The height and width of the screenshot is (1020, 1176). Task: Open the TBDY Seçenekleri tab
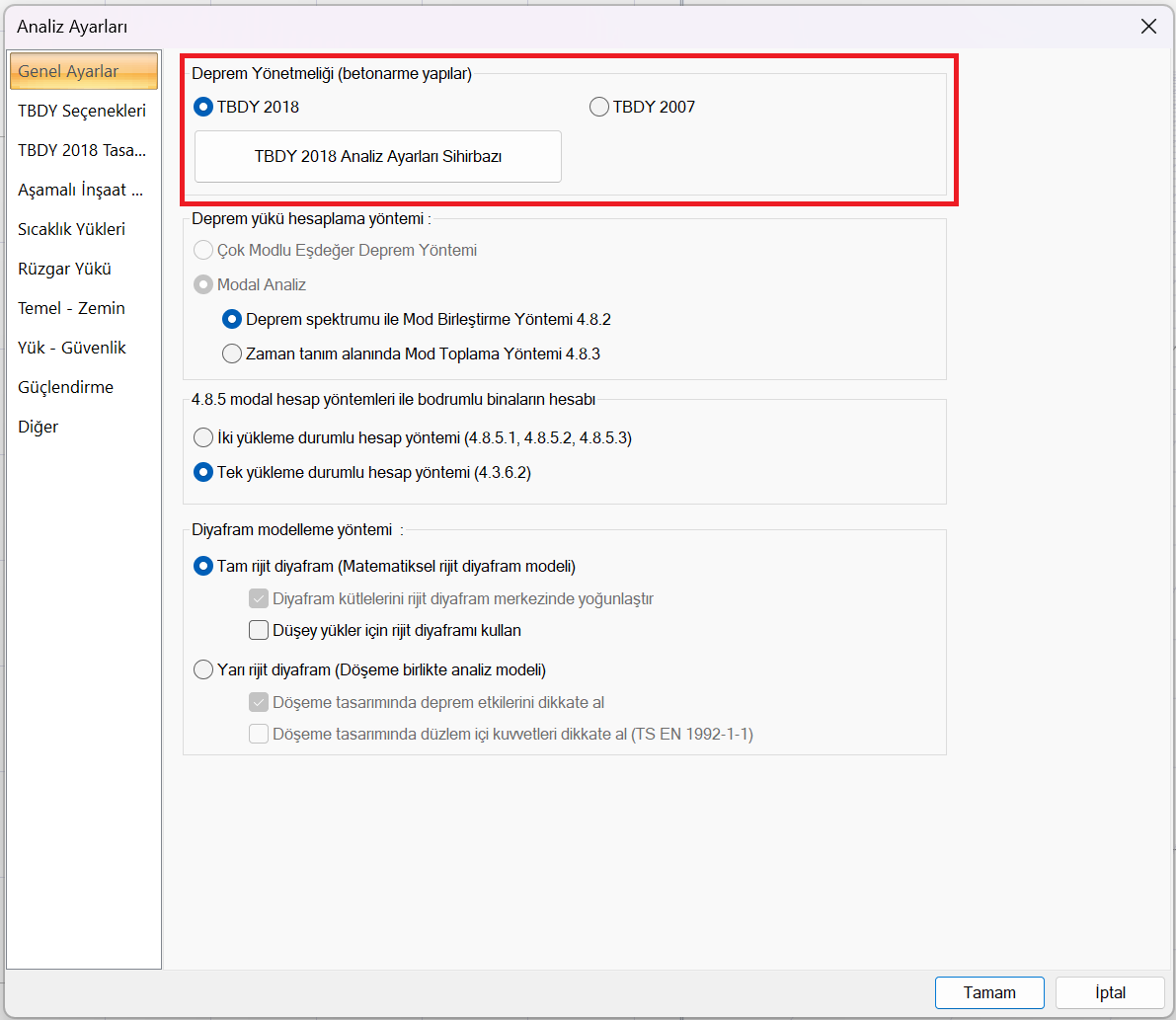82,111
